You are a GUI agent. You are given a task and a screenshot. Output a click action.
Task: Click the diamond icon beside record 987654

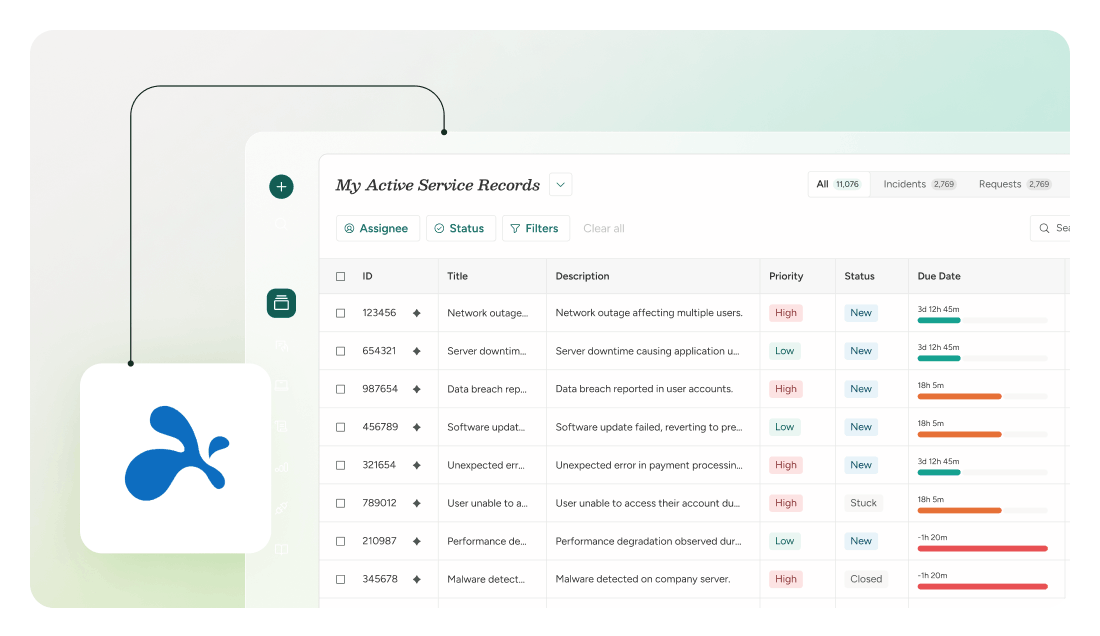point(417,389)
